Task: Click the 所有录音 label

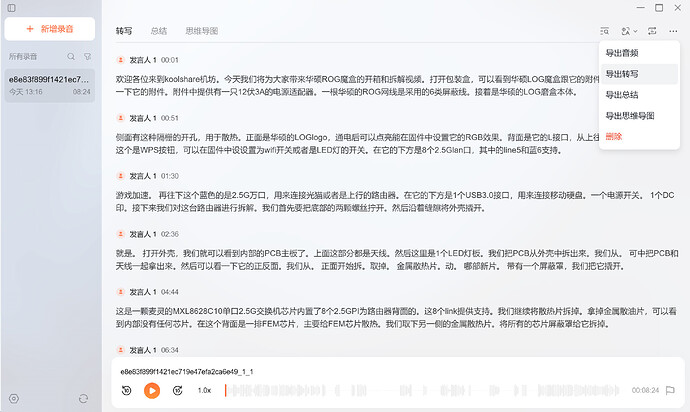Action: (23, 56)
